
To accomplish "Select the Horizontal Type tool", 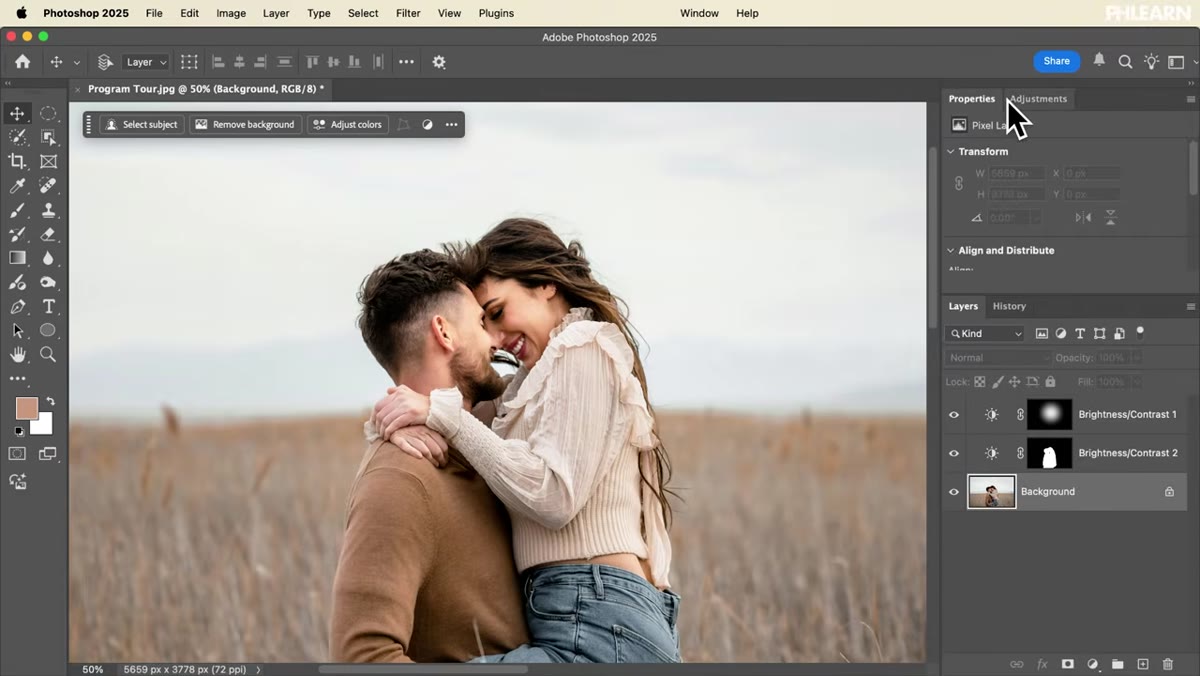I will (48, 306).
